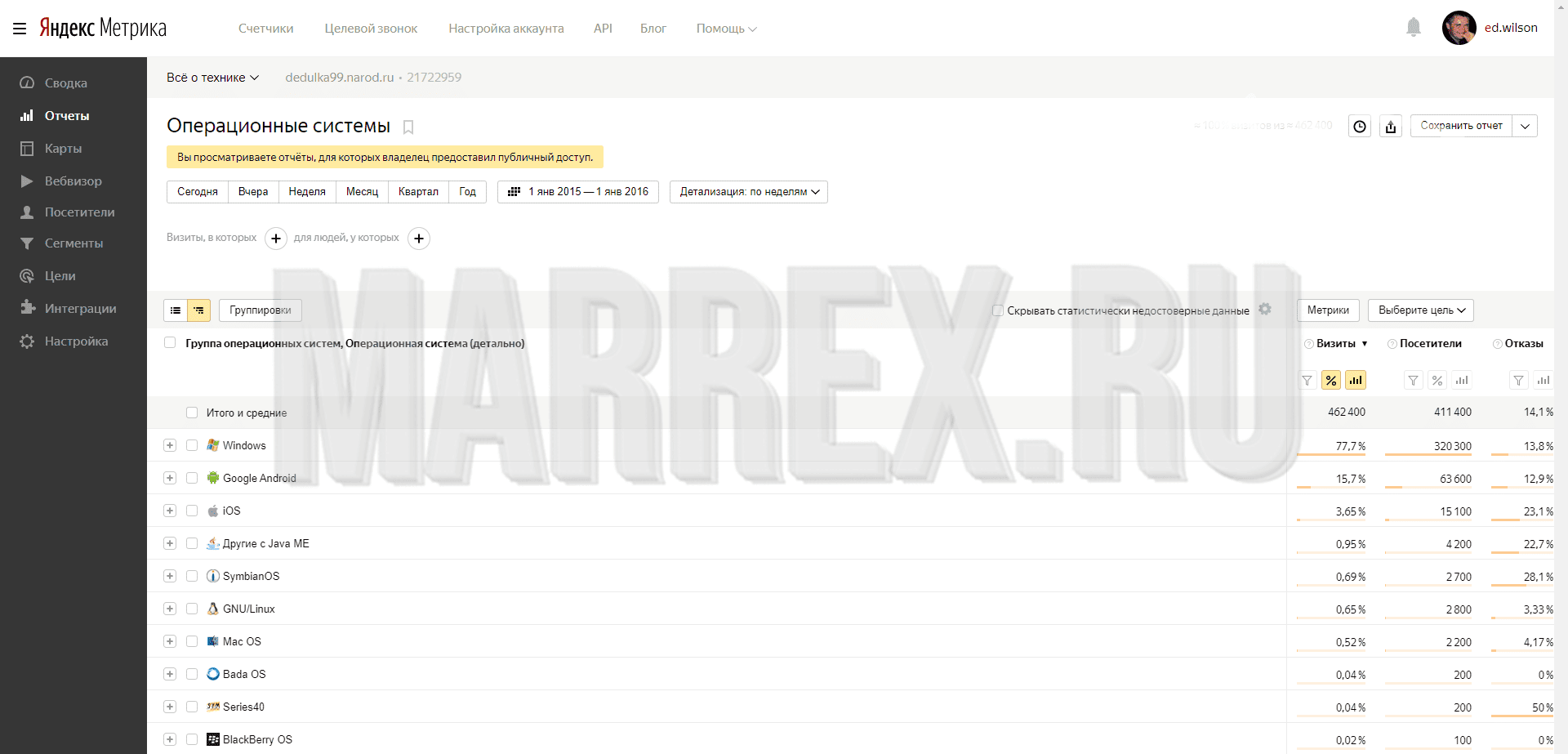Click the Метрики button

click(1328, 310)
